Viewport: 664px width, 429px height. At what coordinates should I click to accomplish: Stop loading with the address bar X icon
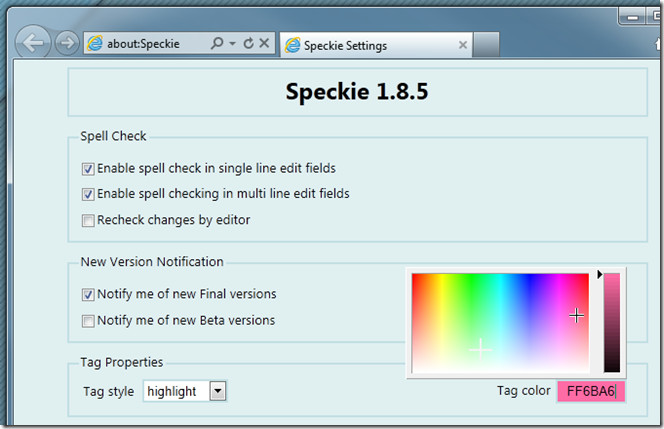(x=264, y=43)
